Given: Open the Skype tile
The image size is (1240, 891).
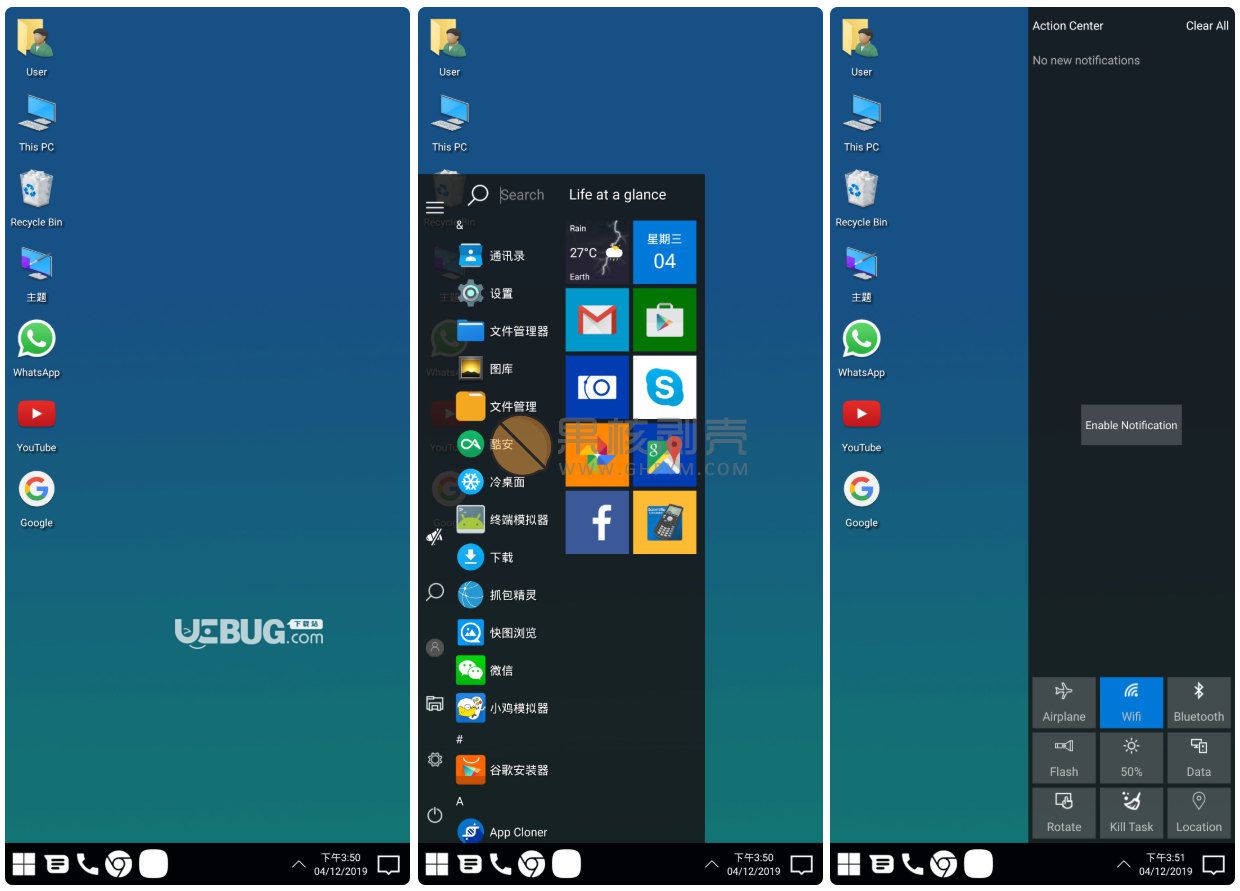Looking at the screenshot, I should [664, 387].
